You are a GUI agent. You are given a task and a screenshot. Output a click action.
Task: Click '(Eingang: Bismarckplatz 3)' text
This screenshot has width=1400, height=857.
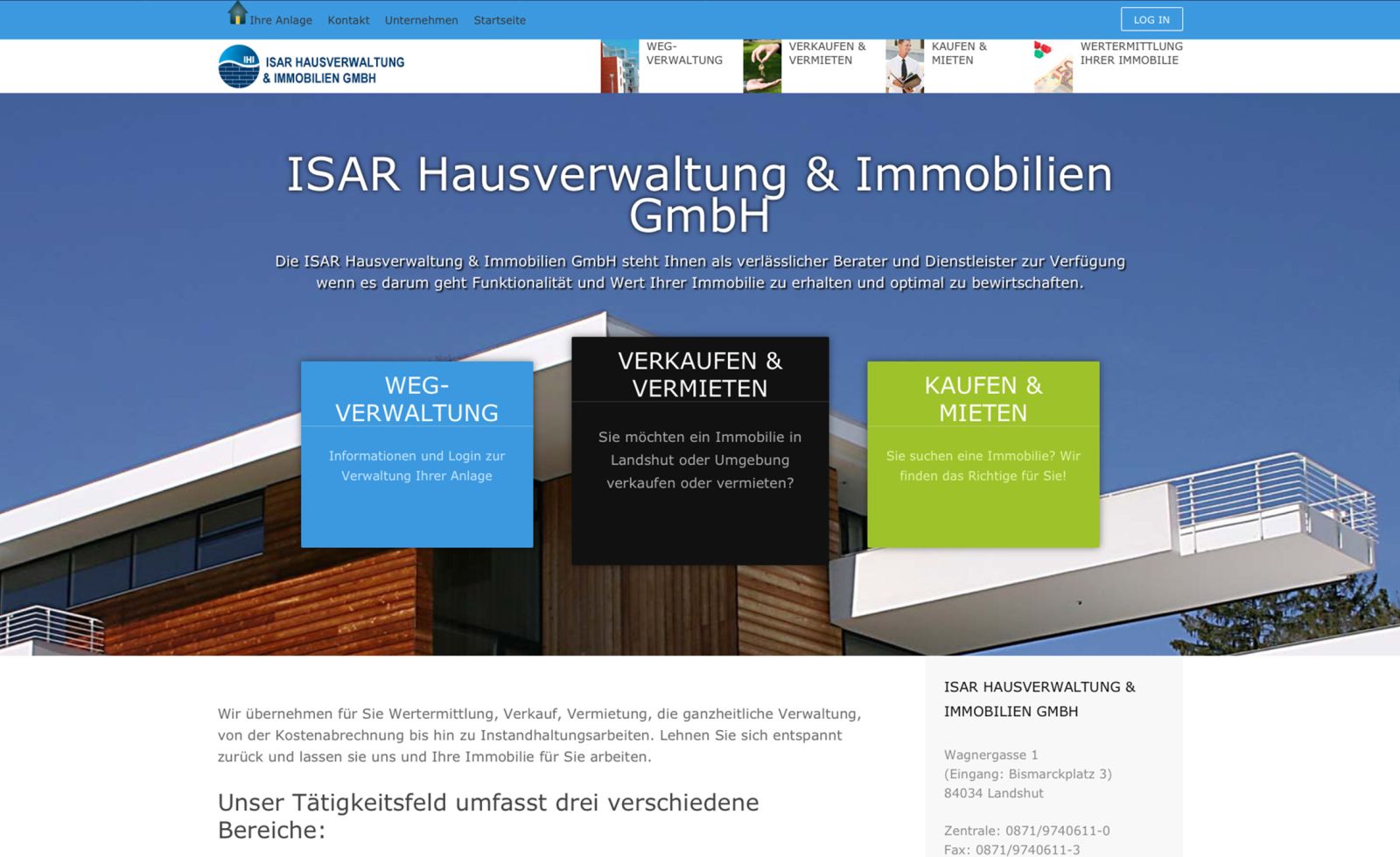coord(1027,774)
